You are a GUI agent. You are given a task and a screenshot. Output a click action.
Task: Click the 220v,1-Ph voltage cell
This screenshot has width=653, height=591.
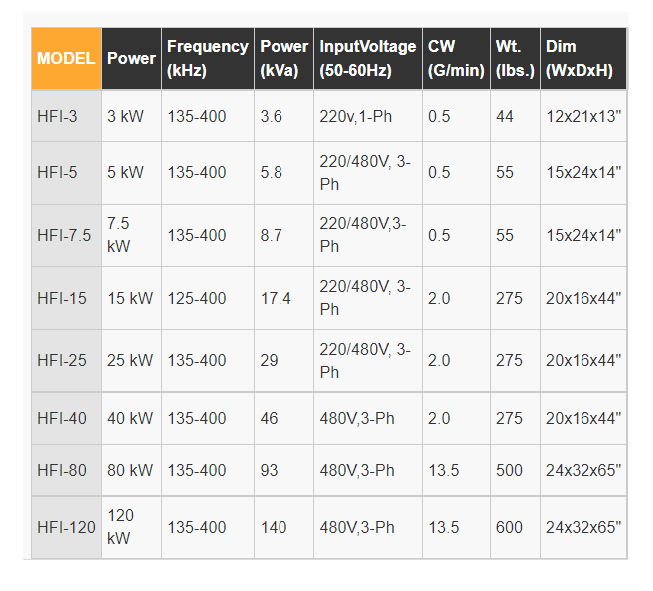coord(368,116)
